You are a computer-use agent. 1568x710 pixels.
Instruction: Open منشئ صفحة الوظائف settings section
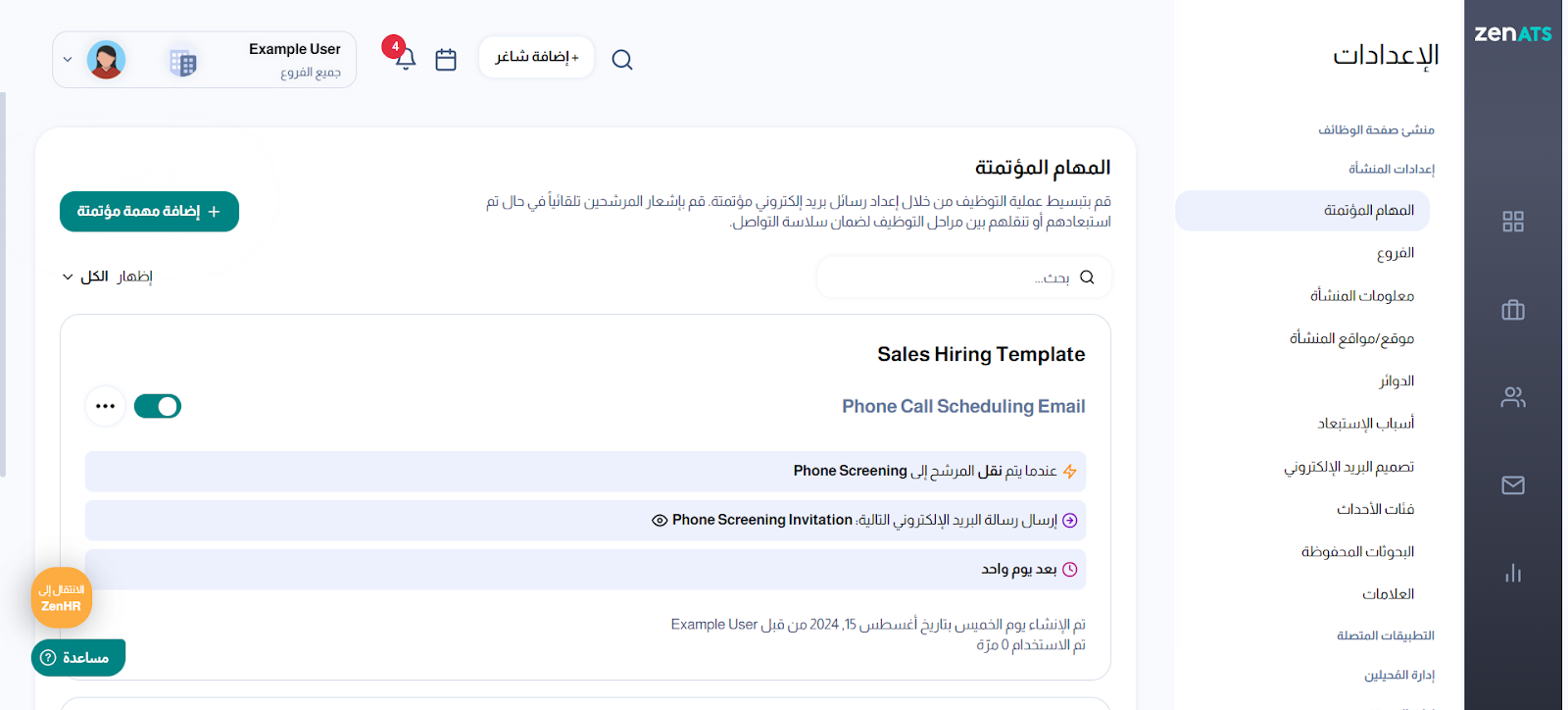1376,129
